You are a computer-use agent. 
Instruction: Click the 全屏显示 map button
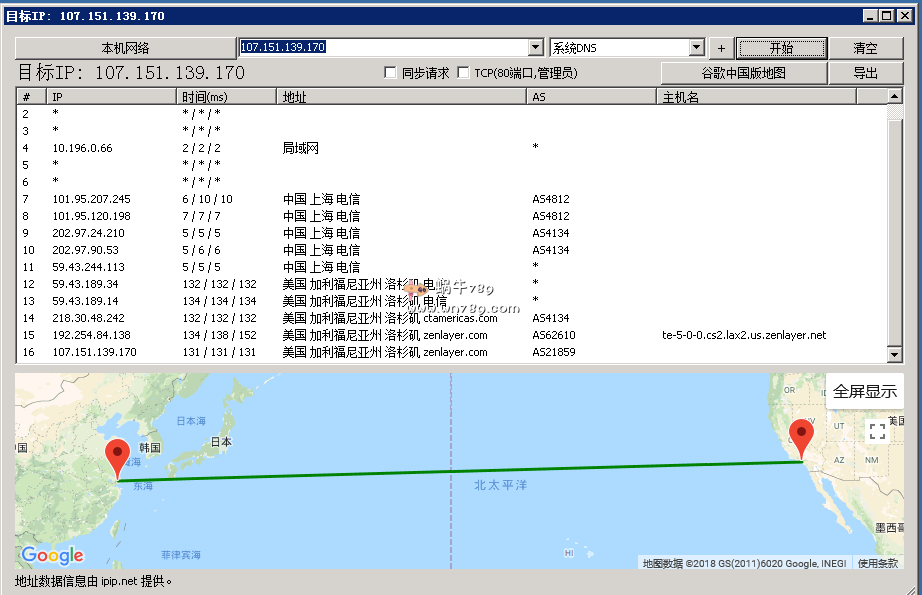coord(864,392)
